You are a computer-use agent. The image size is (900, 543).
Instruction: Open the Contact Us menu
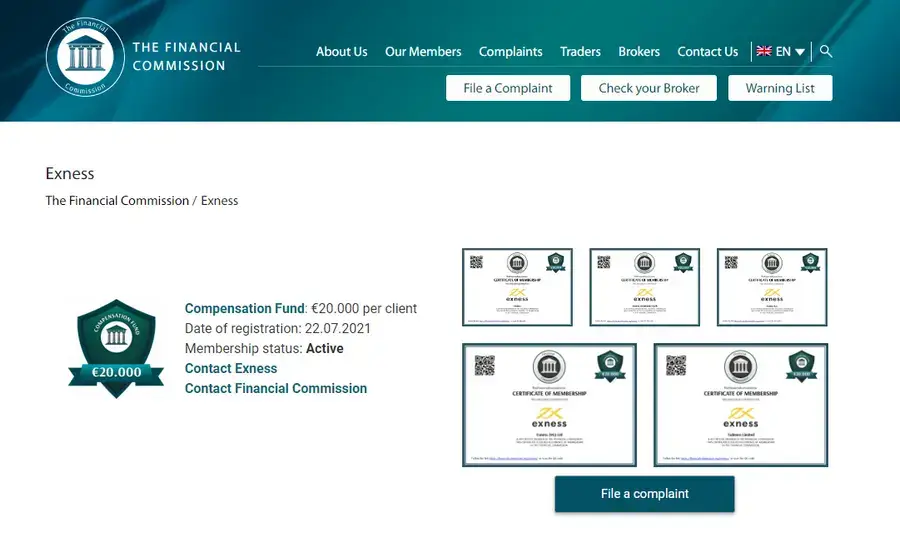[708, 52]
